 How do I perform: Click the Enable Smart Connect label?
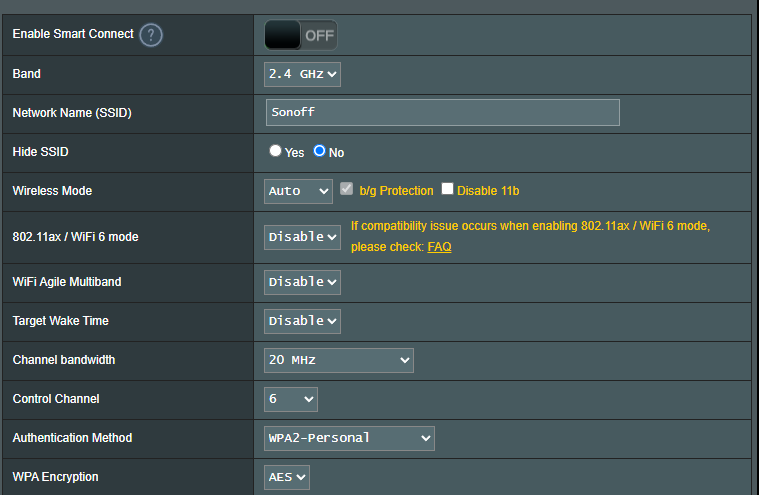73,34
